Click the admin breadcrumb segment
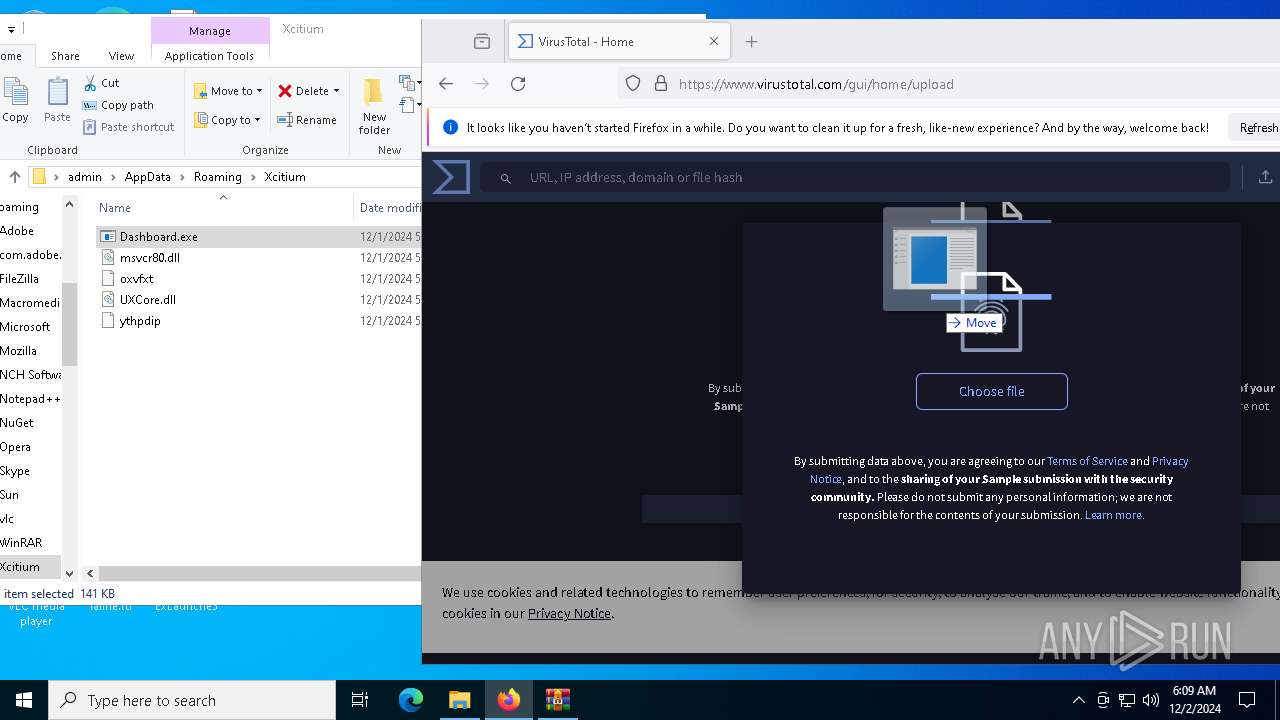 (x=85, y=177)
